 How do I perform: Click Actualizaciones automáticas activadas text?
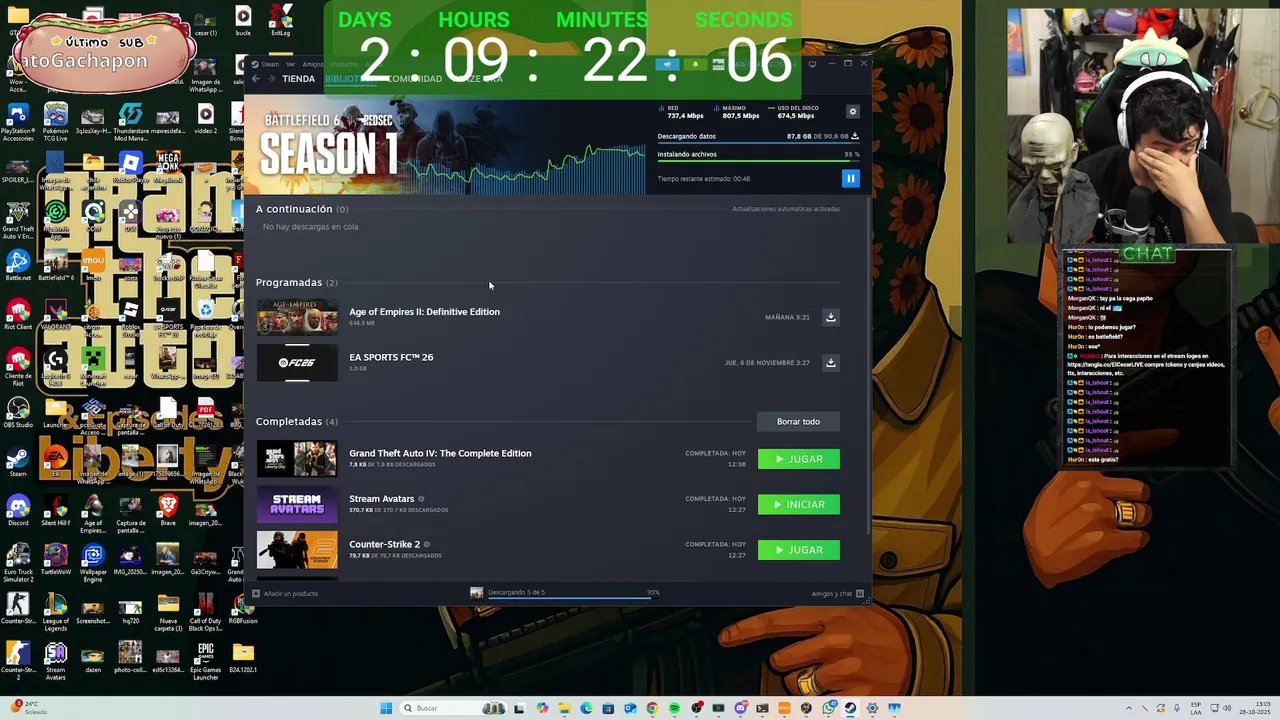[786, 209]
